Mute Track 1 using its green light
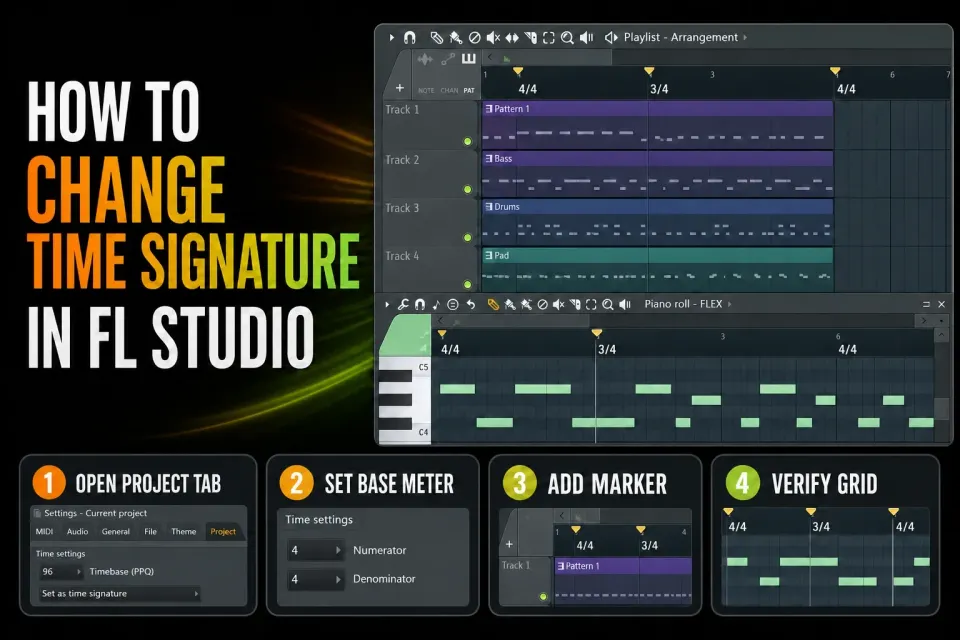Image resolution: width=960 pixels, height=640 pixels. tap(468, 141)
